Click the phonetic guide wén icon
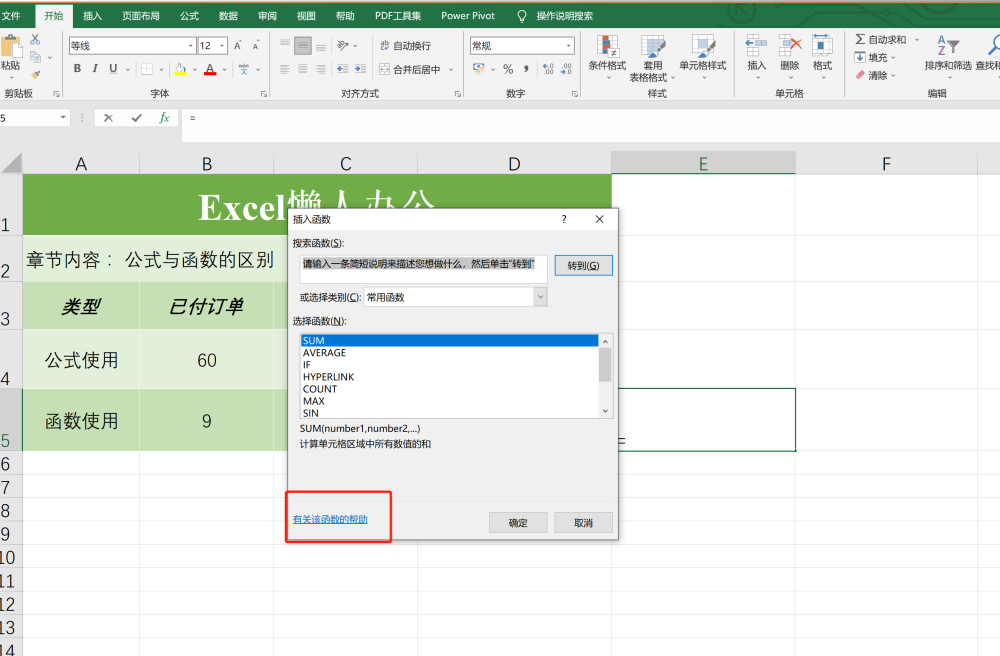Image resolution: width=1000 pixels, height=656 pixels. click(x=244, y=69)
